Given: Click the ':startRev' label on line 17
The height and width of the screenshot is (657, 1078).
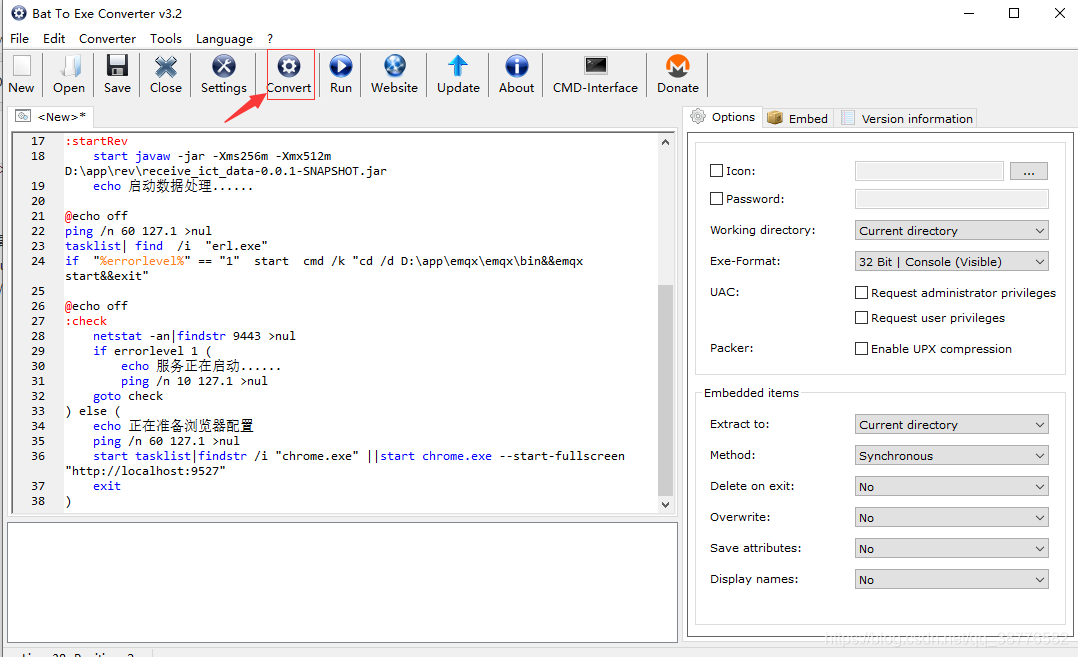Looking at the screenshot, I should coord(96,141).
